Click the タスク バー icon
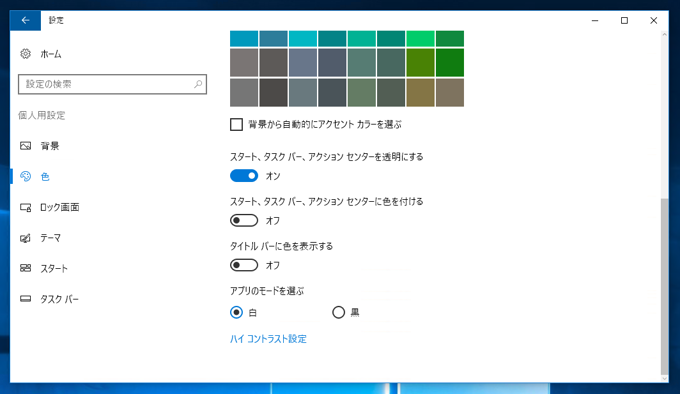The height and width of the screenshot is (394, 680). coord(26,299)
